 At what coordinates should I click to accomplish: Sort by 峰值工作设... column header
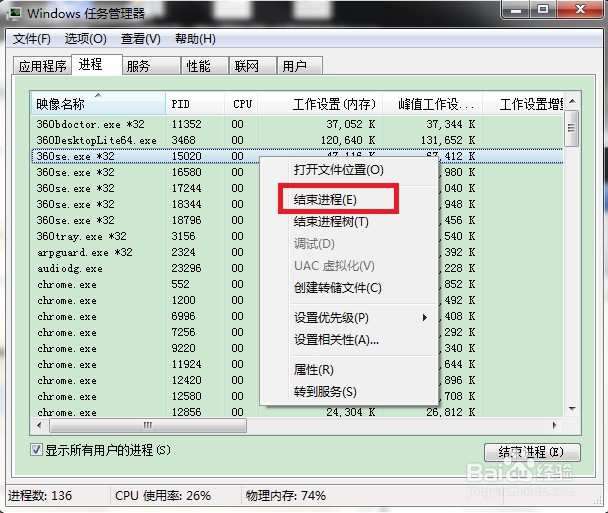(432, 104)
